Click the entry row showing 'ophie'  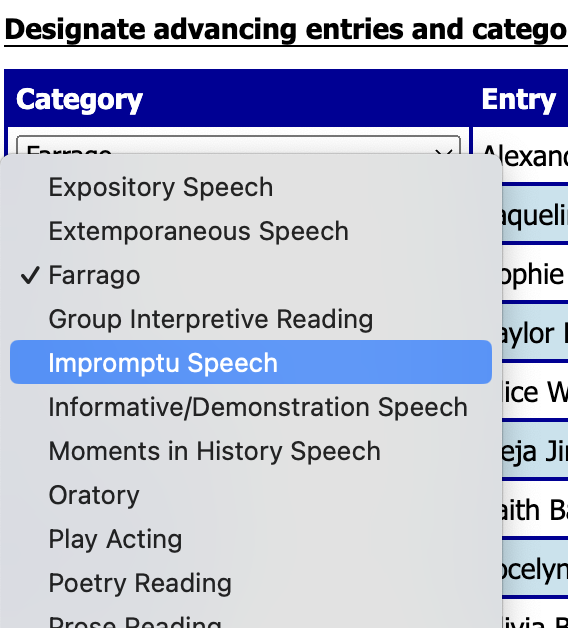[535, 274]
